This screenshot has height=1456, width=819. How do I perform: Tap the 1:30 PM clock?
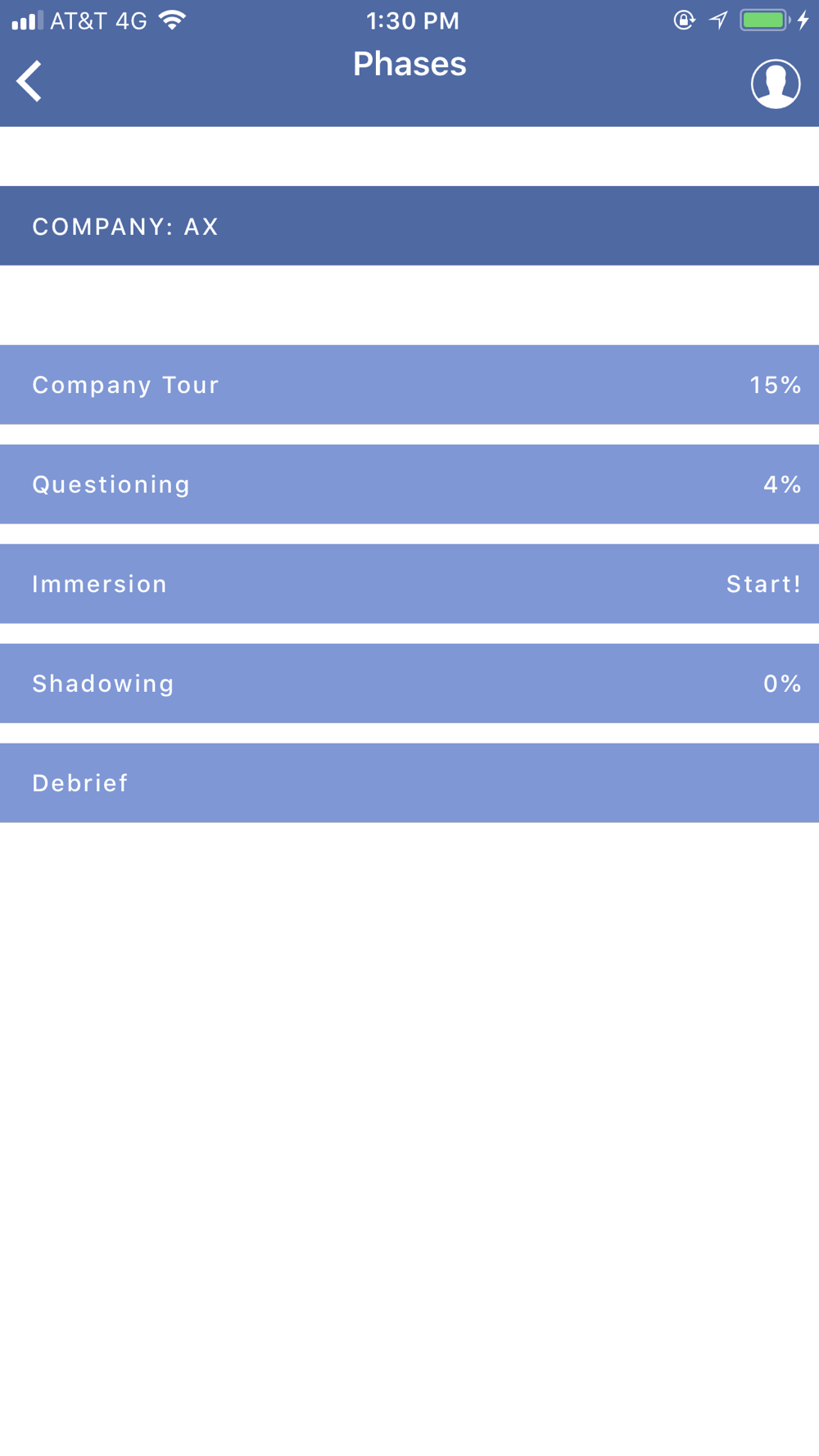pos(412,21)
